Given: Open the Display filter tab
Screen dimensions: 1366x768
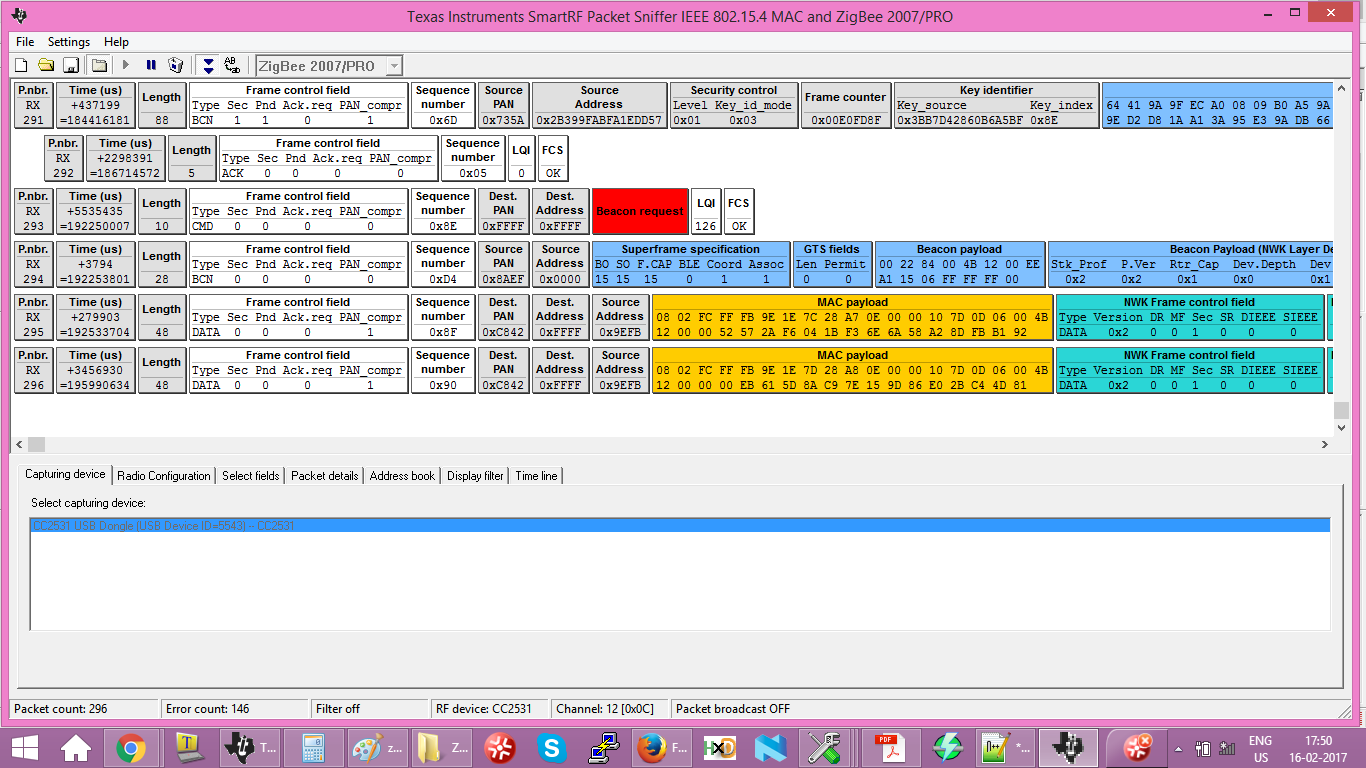Looking at the screenshot, I should (475, 476).
